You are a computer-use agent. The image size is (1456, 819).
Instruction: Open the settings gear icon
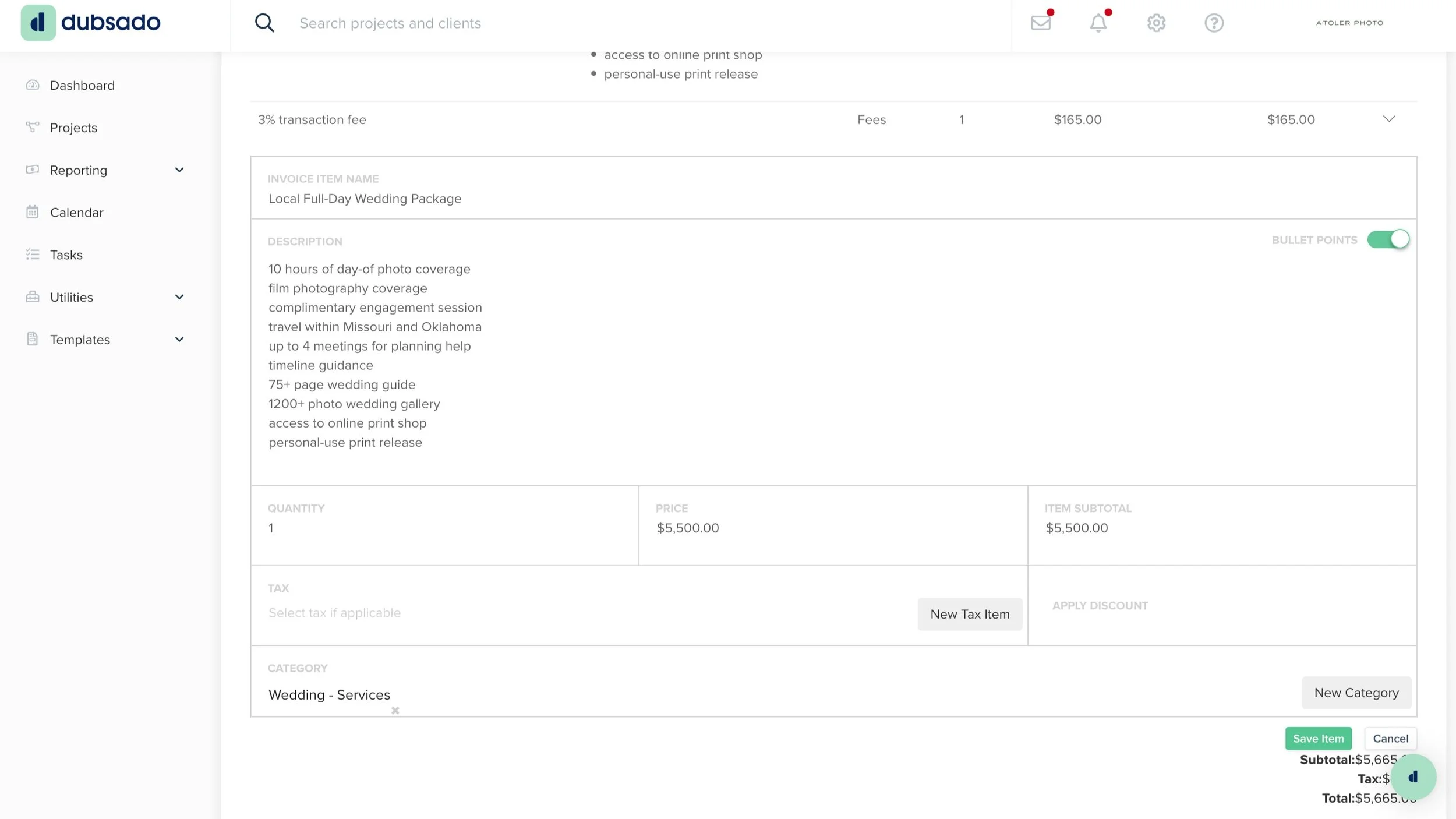tap(1156, 23)
